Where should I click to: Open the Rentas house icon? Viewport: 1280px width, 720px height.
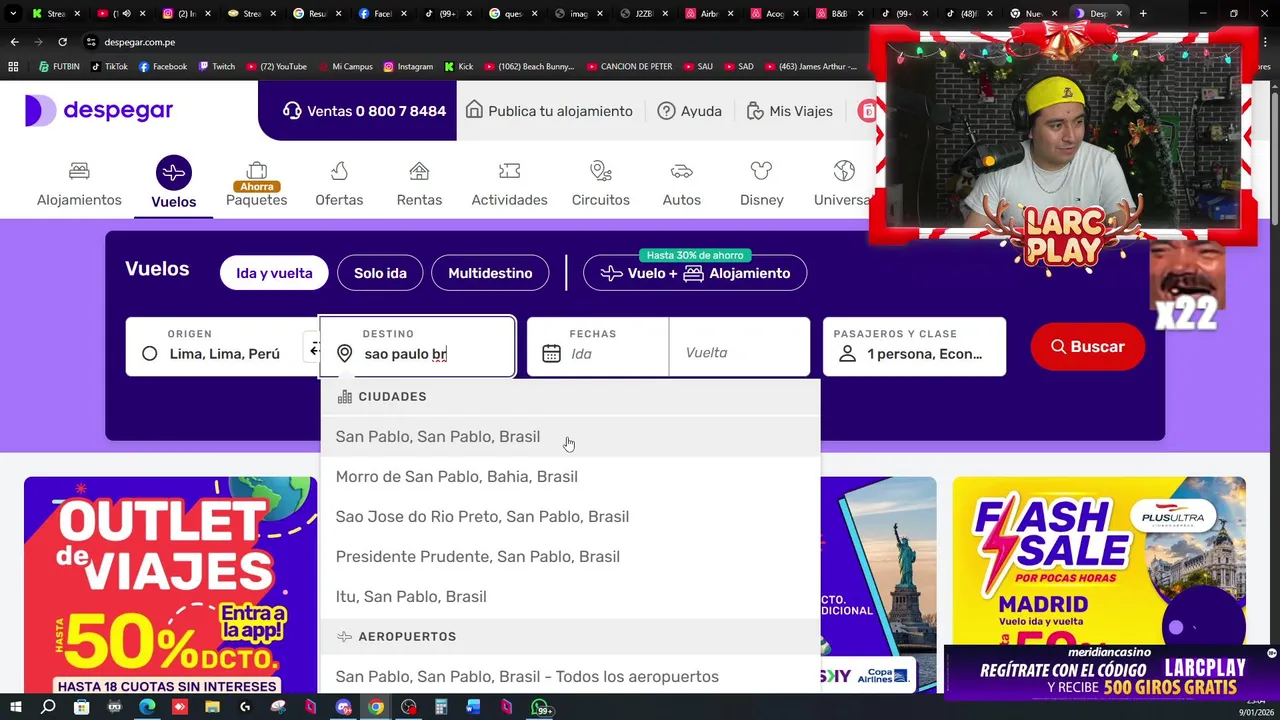(x=419, y=171)
